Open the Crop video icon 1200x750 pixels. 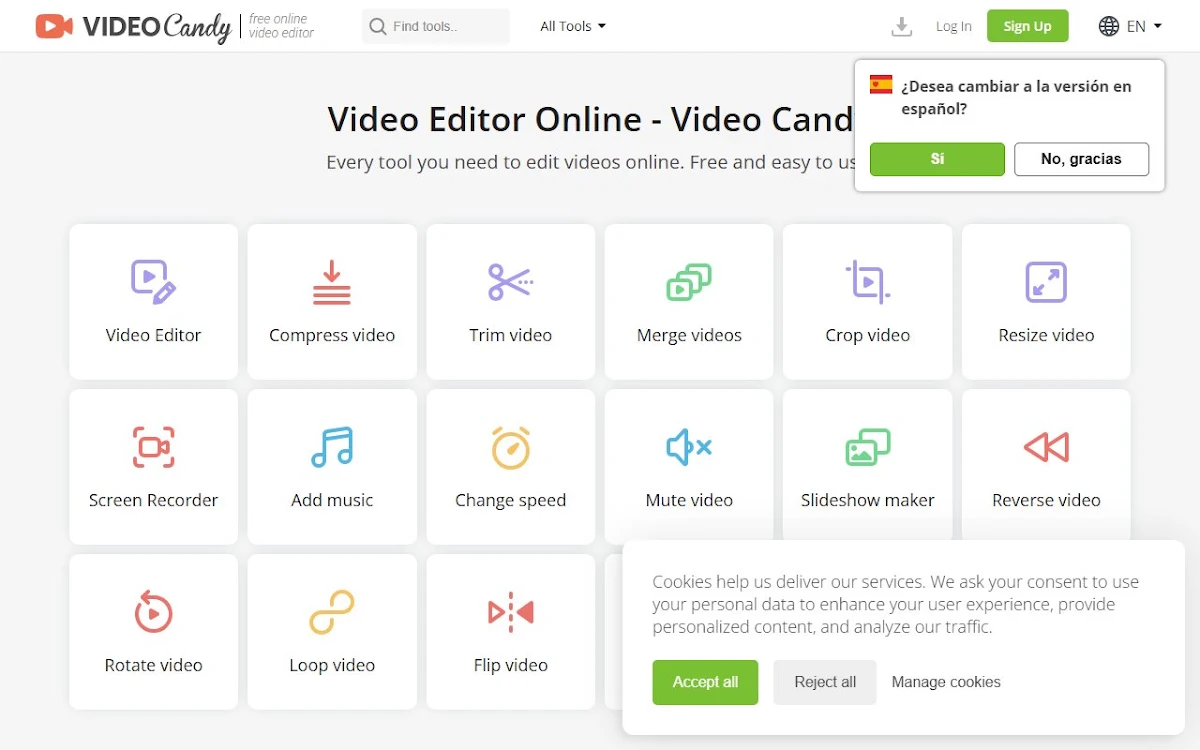[867, 282]
